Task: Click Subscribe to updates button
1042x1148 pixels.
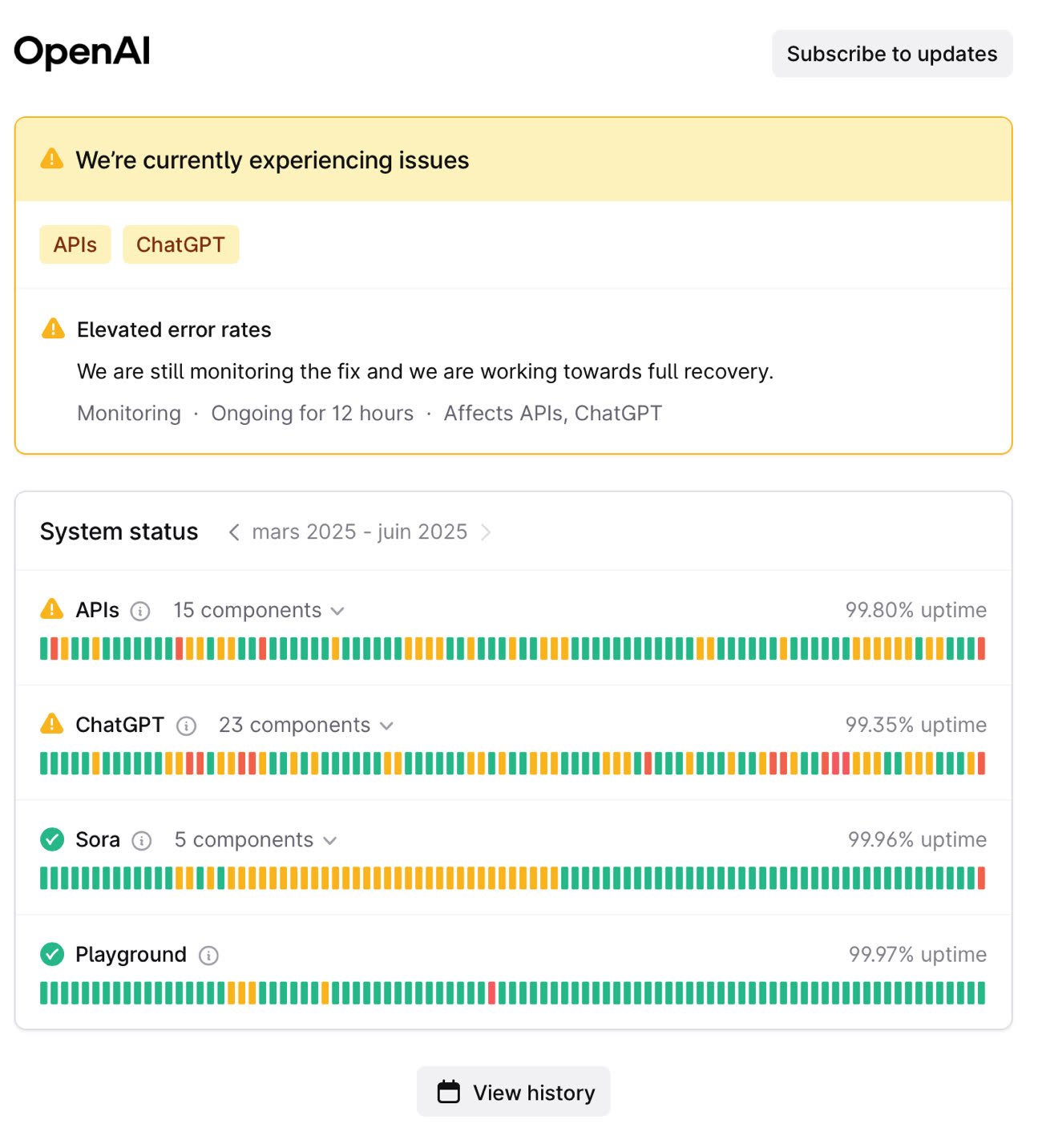Action: 892,54
